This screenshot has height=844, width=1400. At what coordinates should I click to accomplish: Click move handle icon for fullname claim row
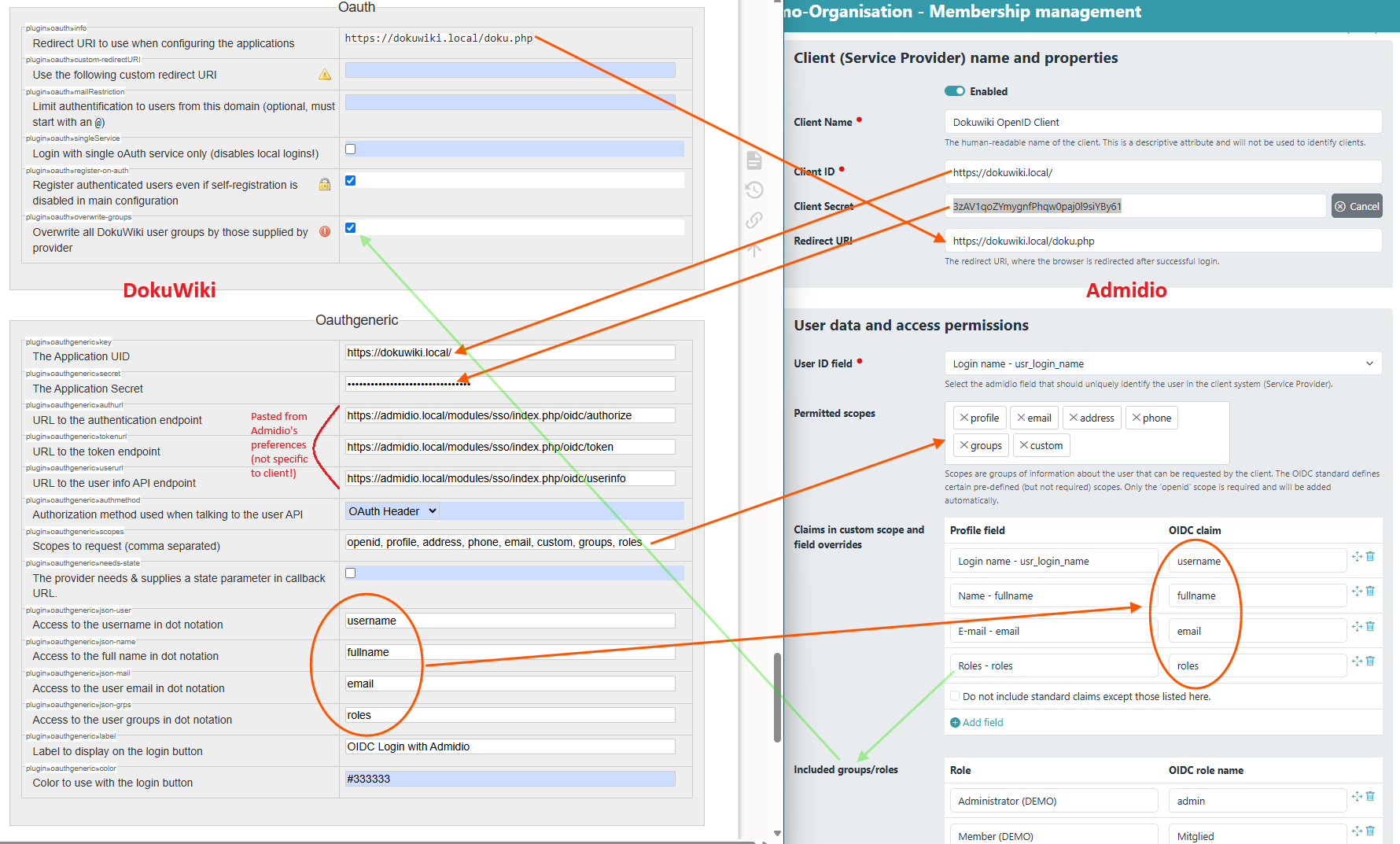1357,592
